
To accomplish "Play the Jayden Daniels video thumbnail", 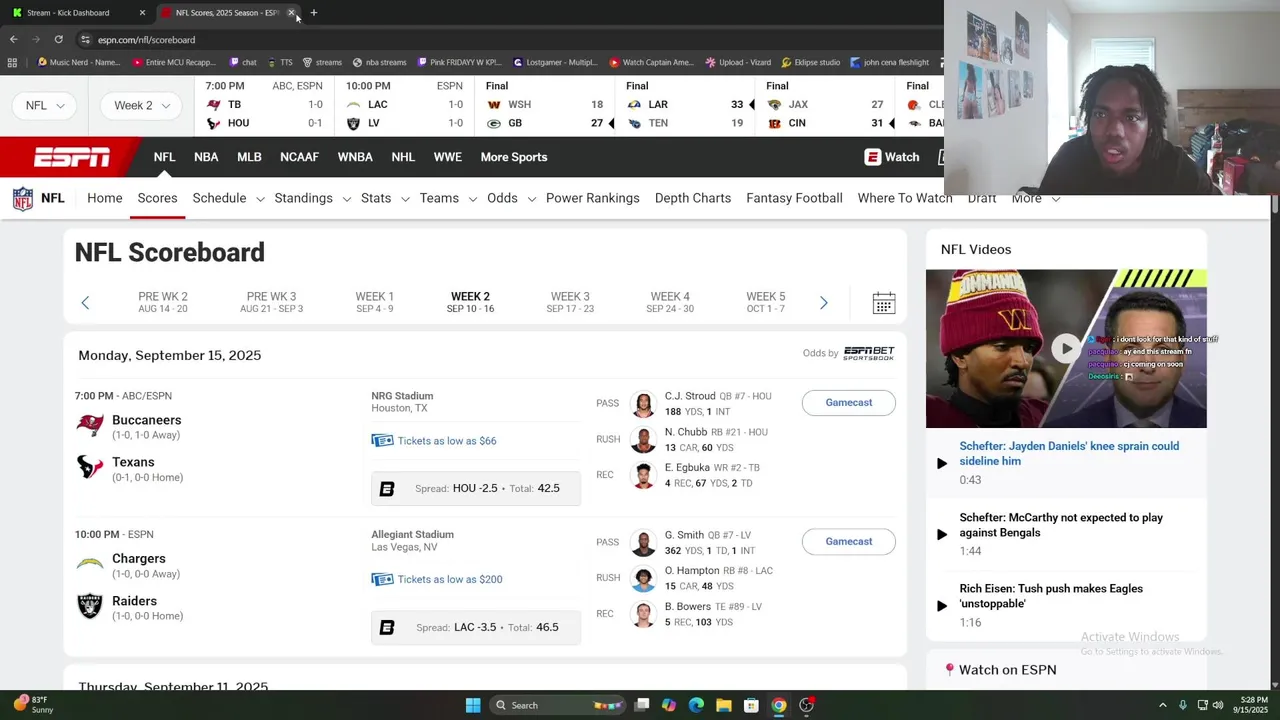I will 1066,348.
